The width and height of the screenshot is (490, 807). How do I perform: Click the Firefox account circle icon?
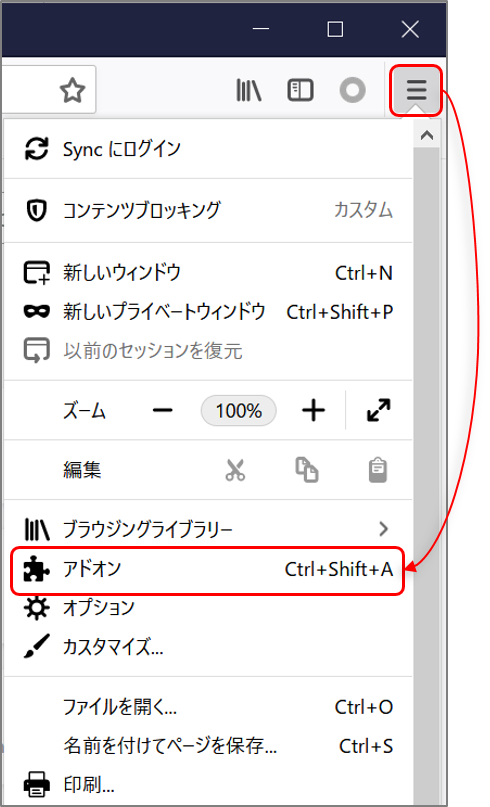(x=353, y=90)
